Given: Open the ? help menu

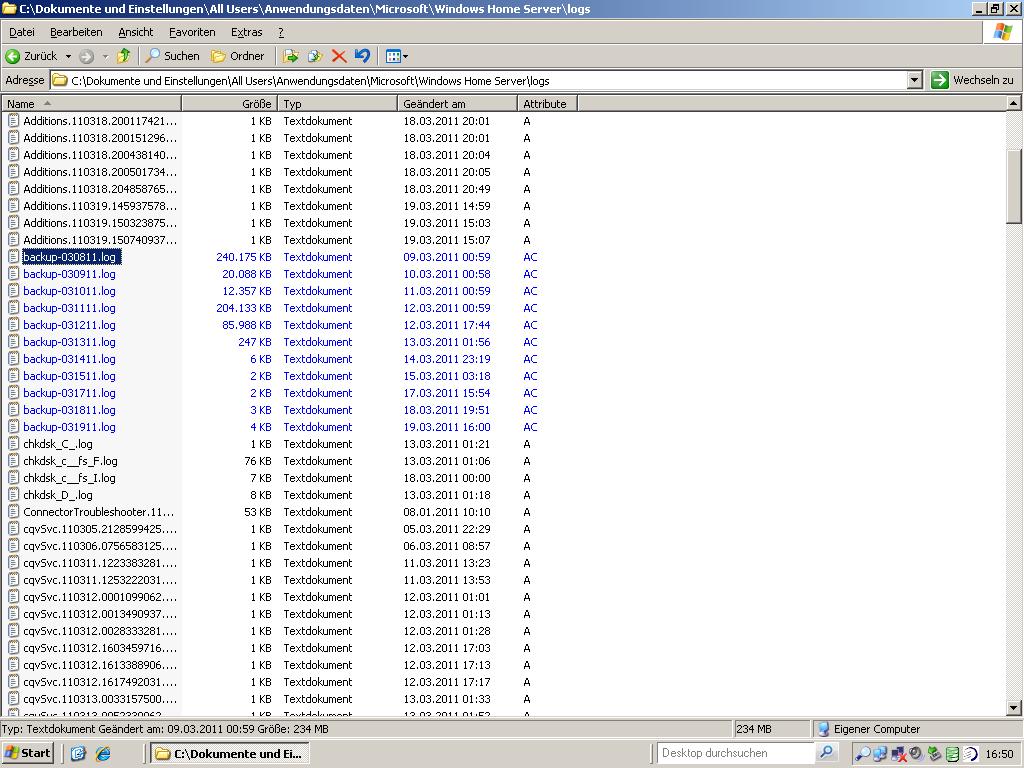Looking at the screenshot, I should pos(281,32).
